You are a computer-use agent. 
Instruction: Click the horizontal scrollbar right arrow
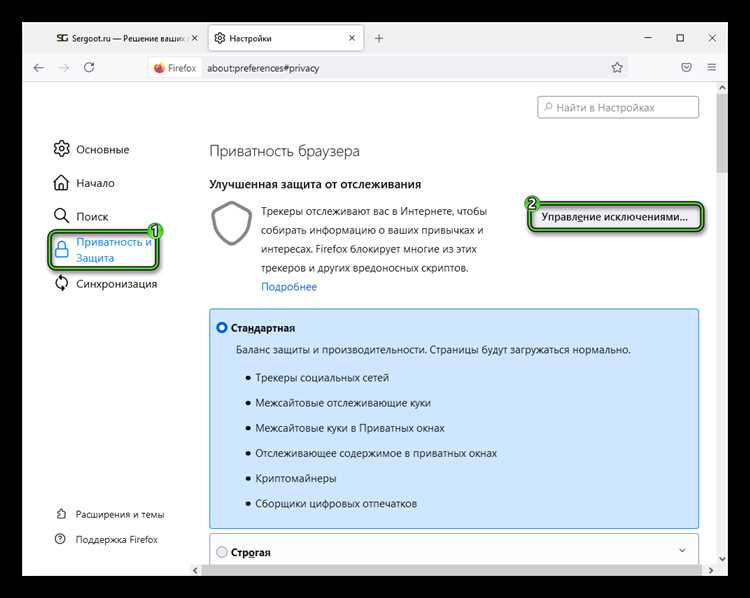[x=711, y=570]
